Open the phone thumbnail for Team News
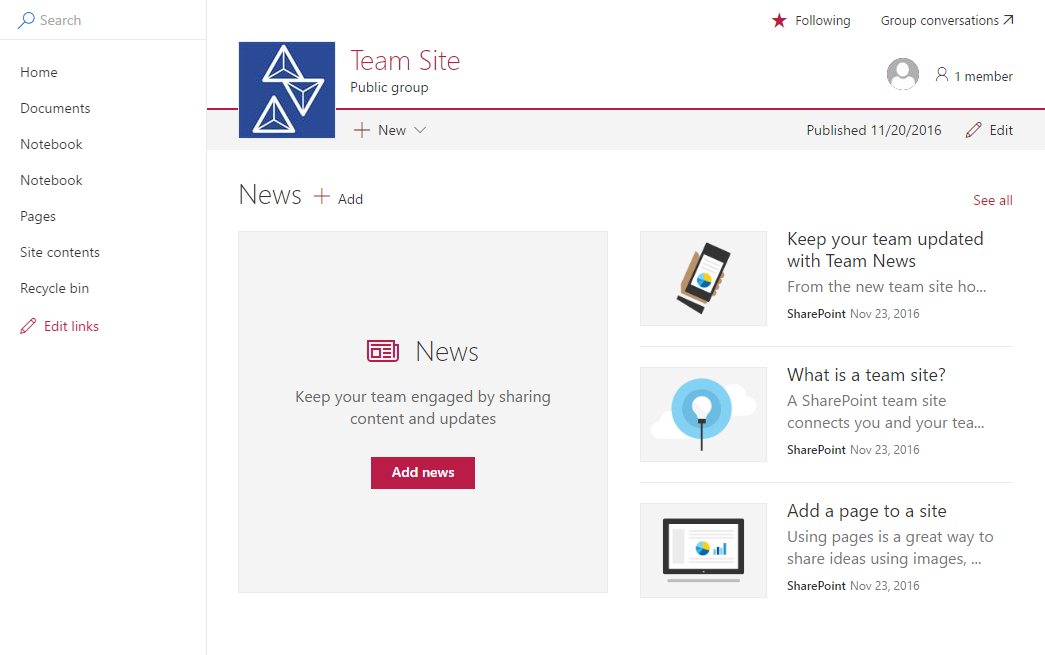 point(703,278)
